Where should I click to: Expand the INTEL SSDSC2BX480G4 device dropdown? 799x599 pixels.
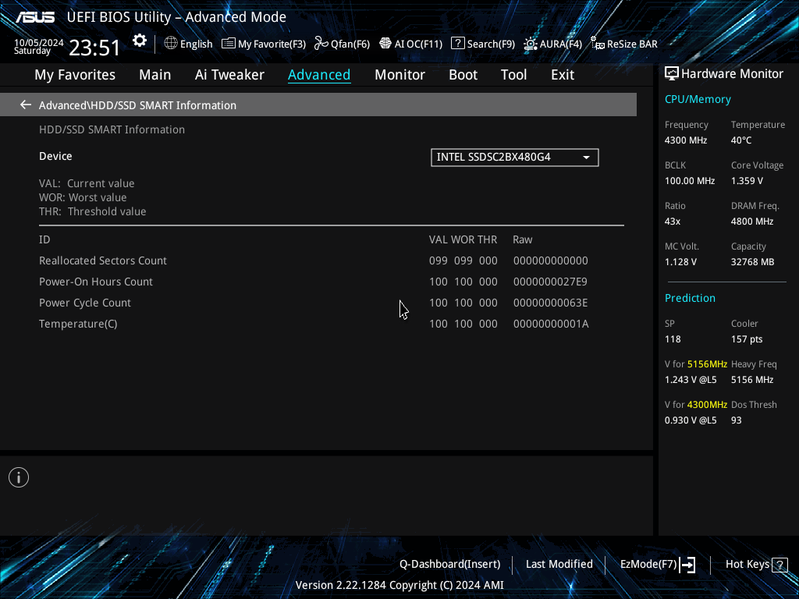coord(515,157)
